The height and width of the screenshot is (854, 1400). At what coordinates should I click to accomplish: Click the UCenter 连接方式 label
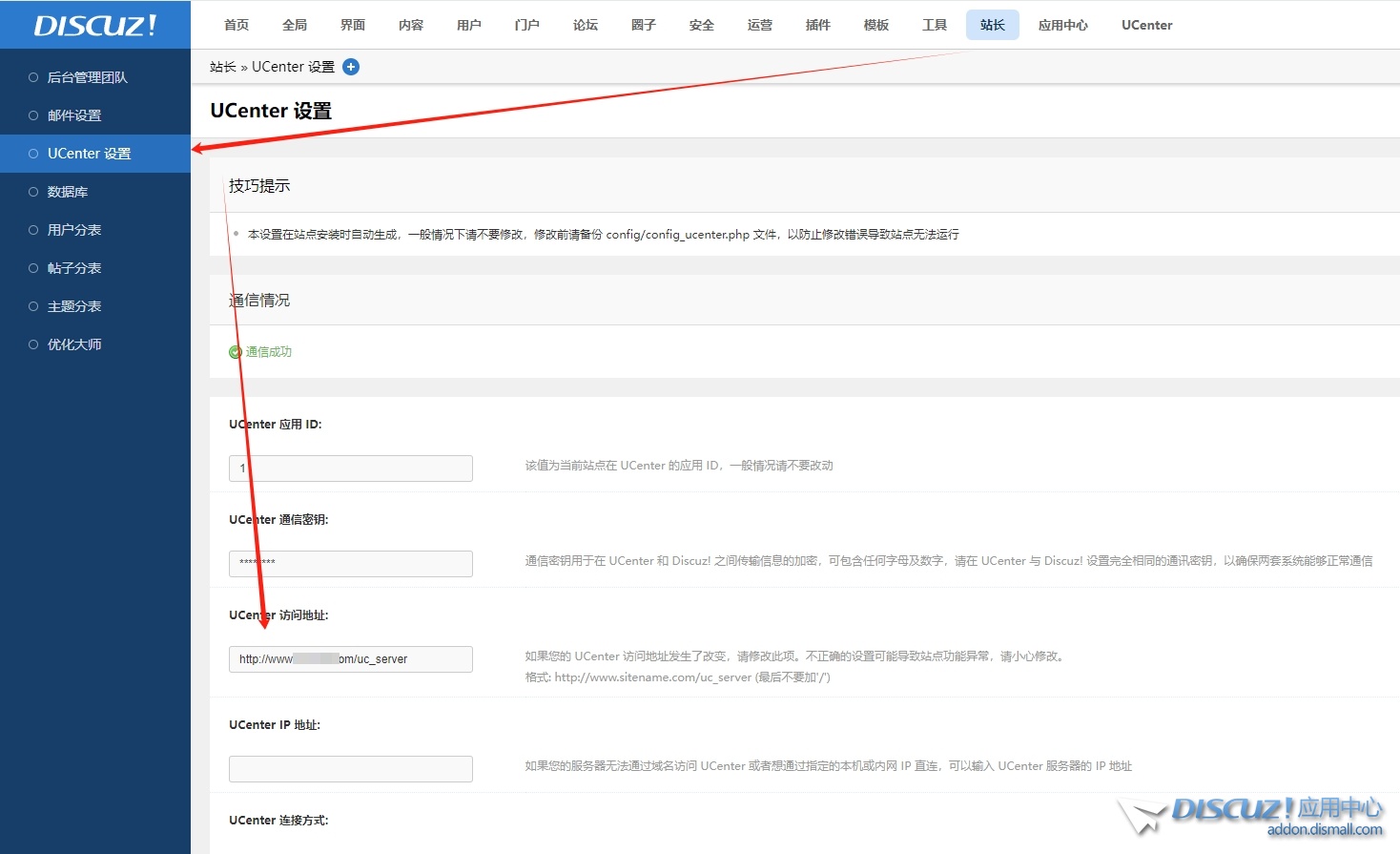click(x=278, y=821)
